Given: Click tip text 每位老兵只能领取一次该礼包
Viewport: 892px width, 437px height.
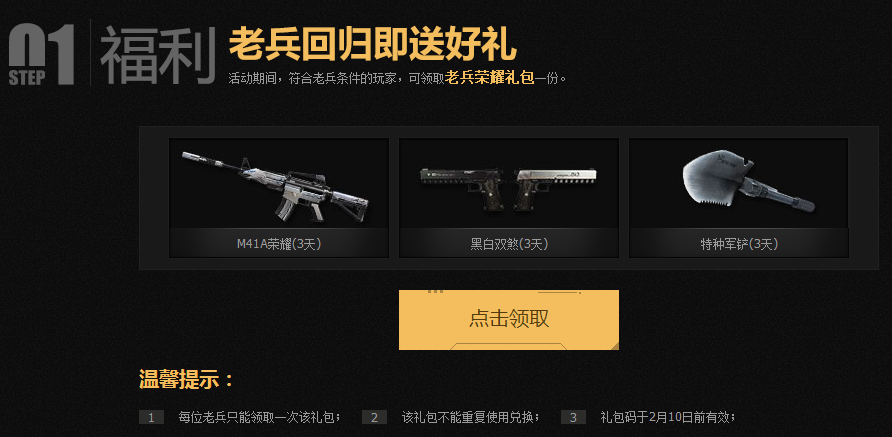Looking at the screenshot, I should click(259, 418).
